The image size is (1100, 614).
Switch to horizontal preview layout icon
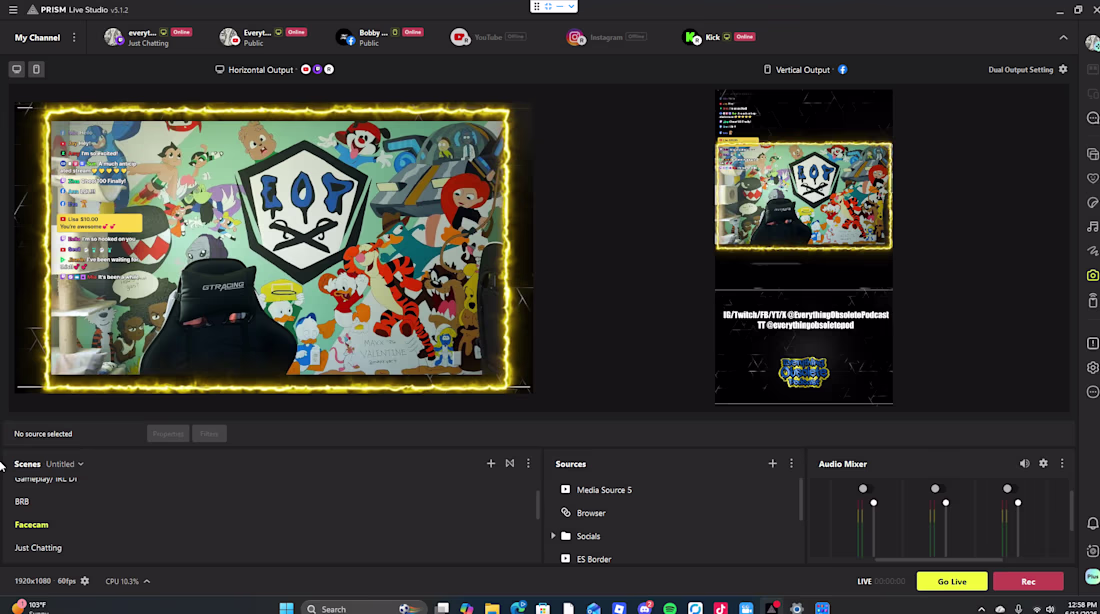click(17, 69)
